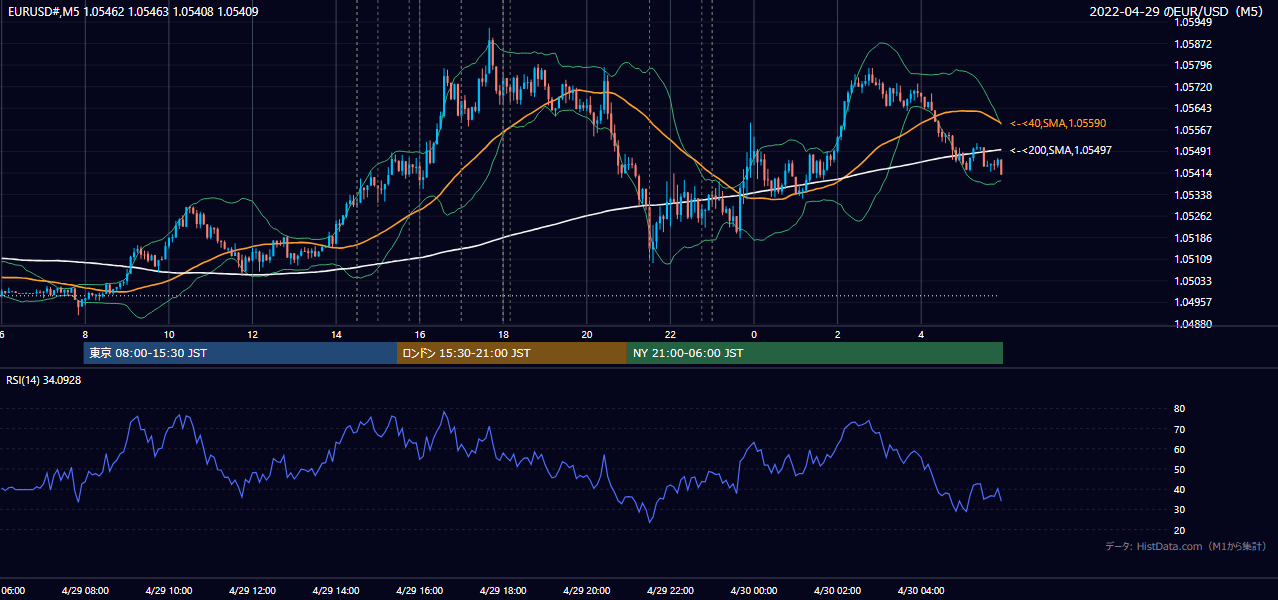Click RSI scale value 70
This screenshot has width=1278, height=600.
pyautogui.click(x=1179, y=430)
